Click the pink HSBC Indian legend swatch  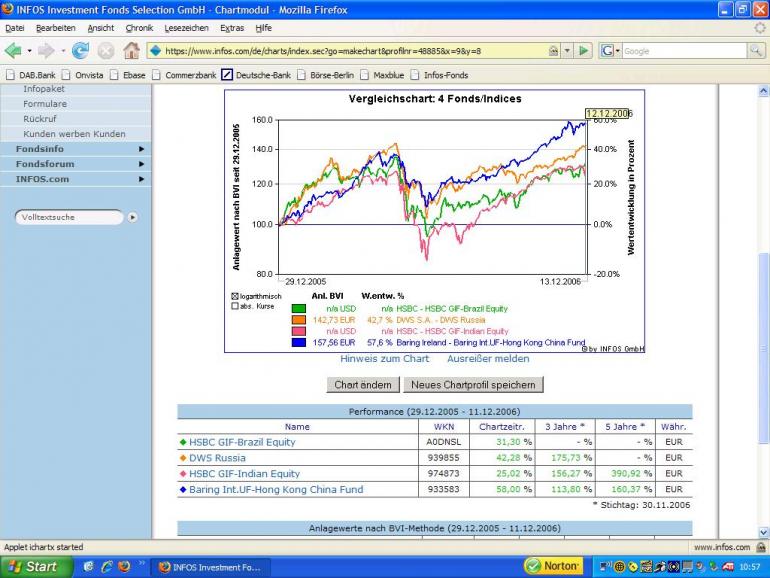[299, 331]
